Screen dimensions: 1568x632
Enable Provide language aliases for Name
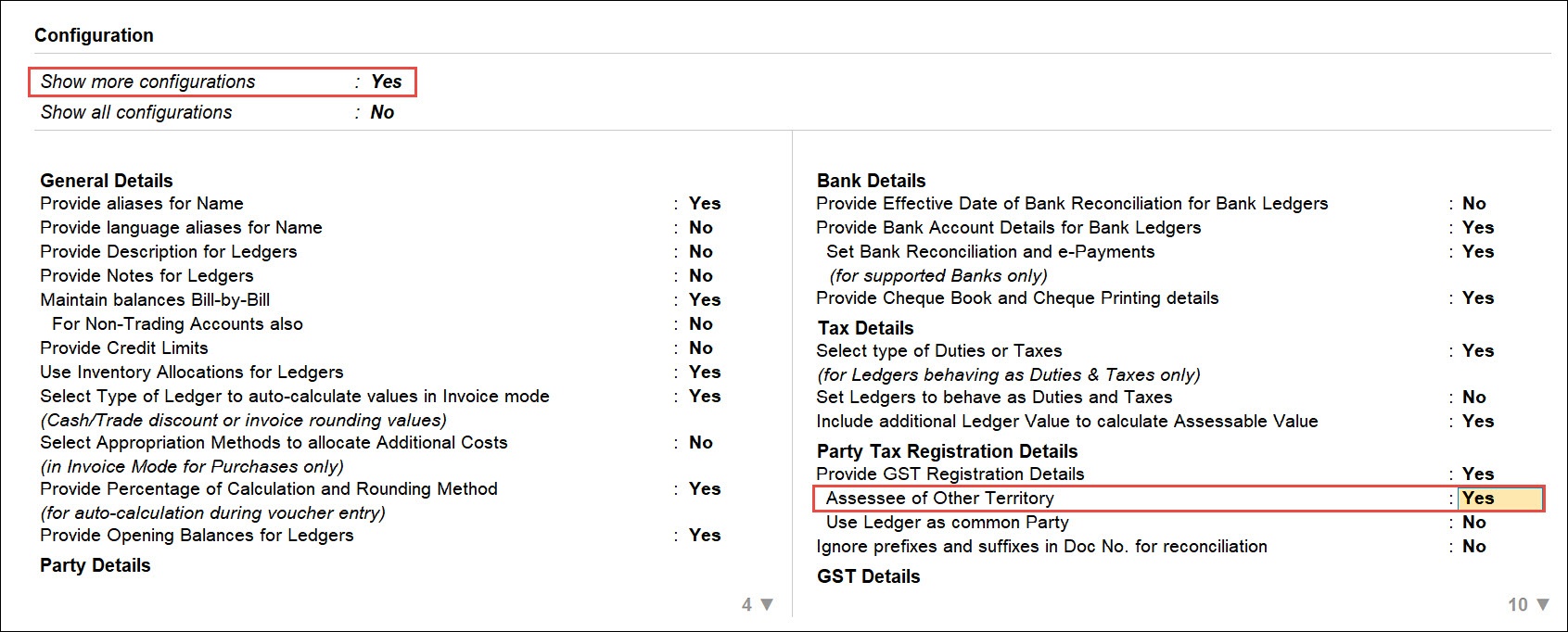click(x=701, y=227)
